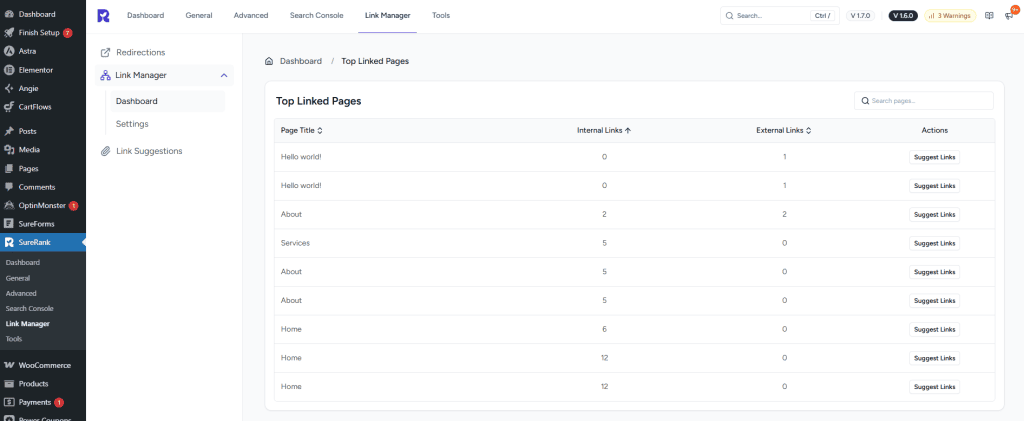
Task: Click the SureRank logo icon
Action: [103, 16]
